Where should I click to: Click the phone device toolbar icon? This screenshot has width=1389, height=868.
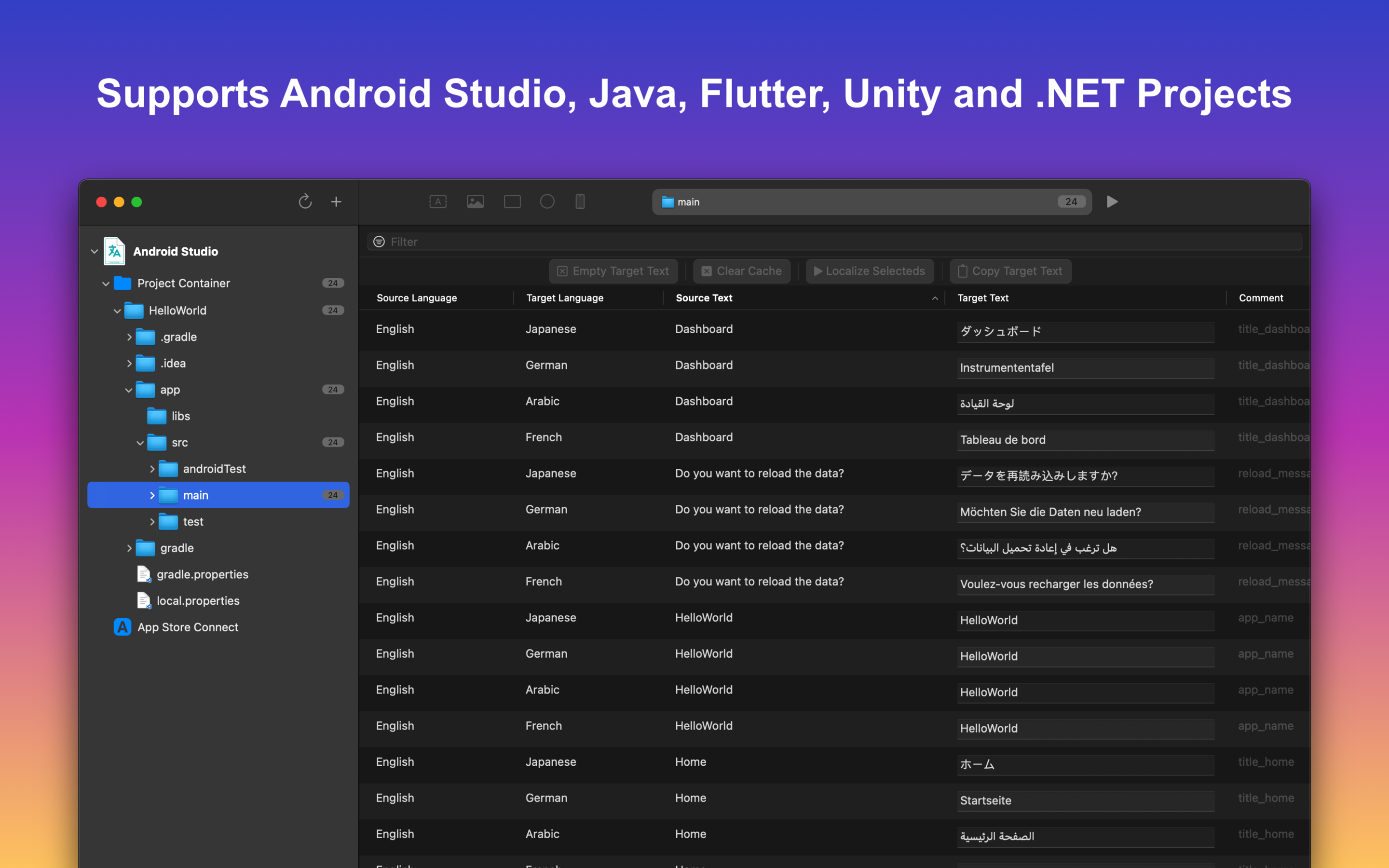click(x=580, y=202)
